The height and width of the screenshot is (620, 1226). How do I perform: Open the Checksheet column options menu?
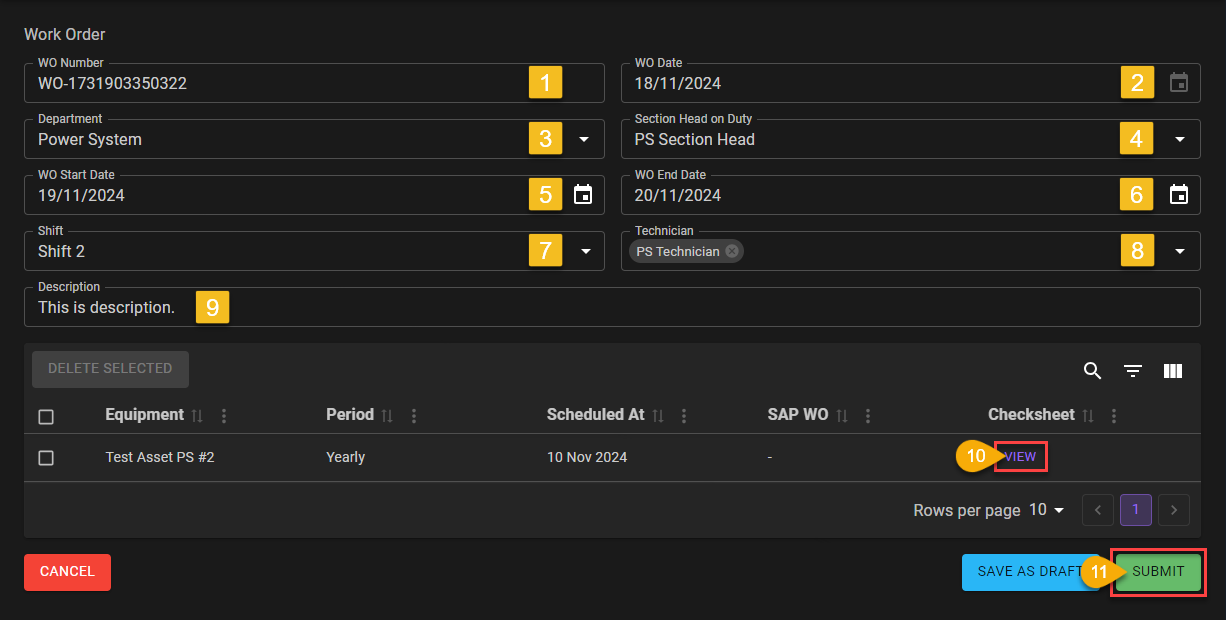1114,415
